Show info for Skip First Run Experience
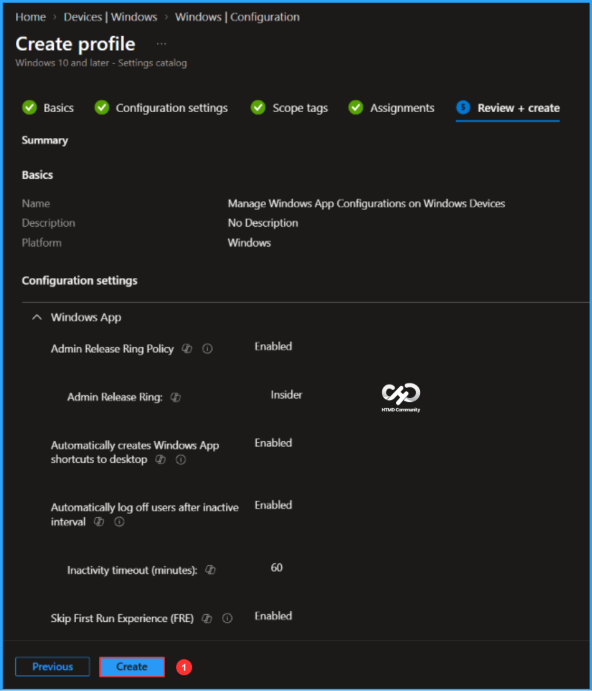The height and width of the screenshot is (691, 592). [227, 618]
